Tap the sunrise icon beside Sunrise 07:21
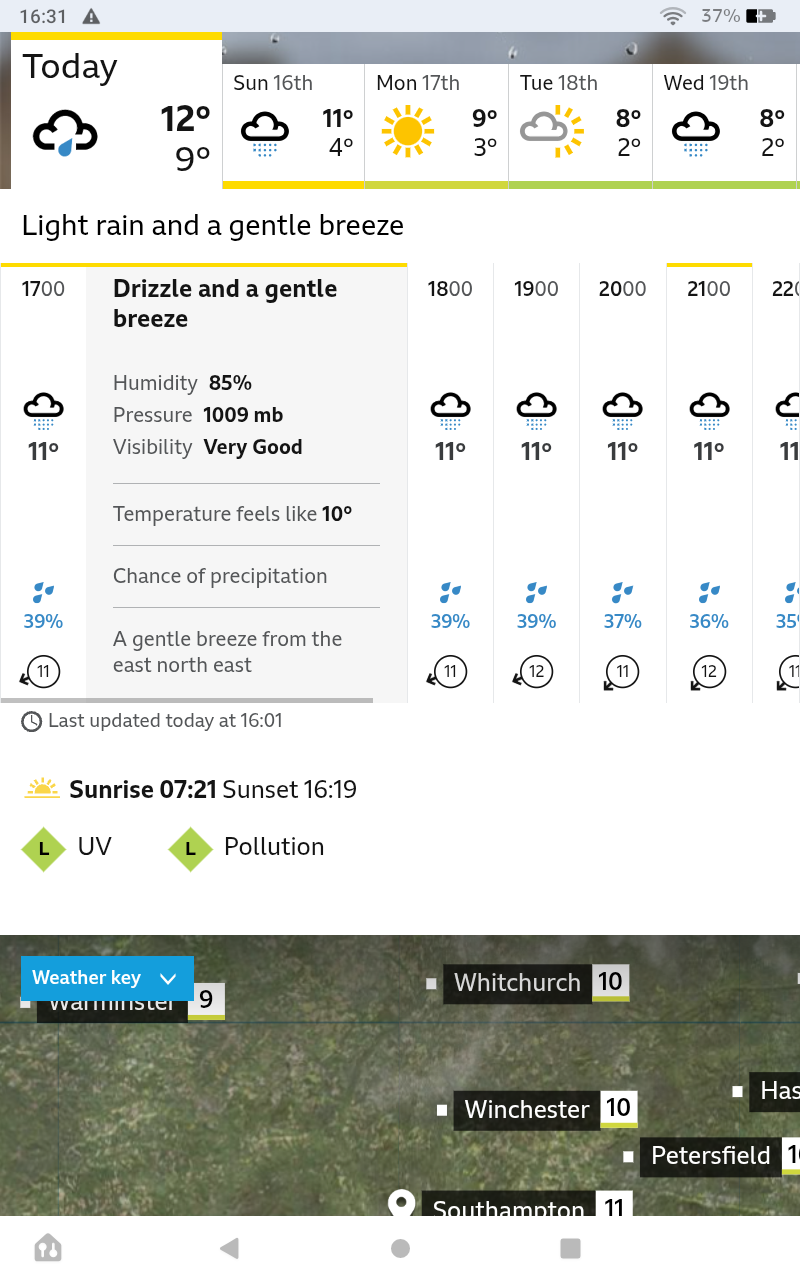 pyautogui.click(x=42, y=789)
